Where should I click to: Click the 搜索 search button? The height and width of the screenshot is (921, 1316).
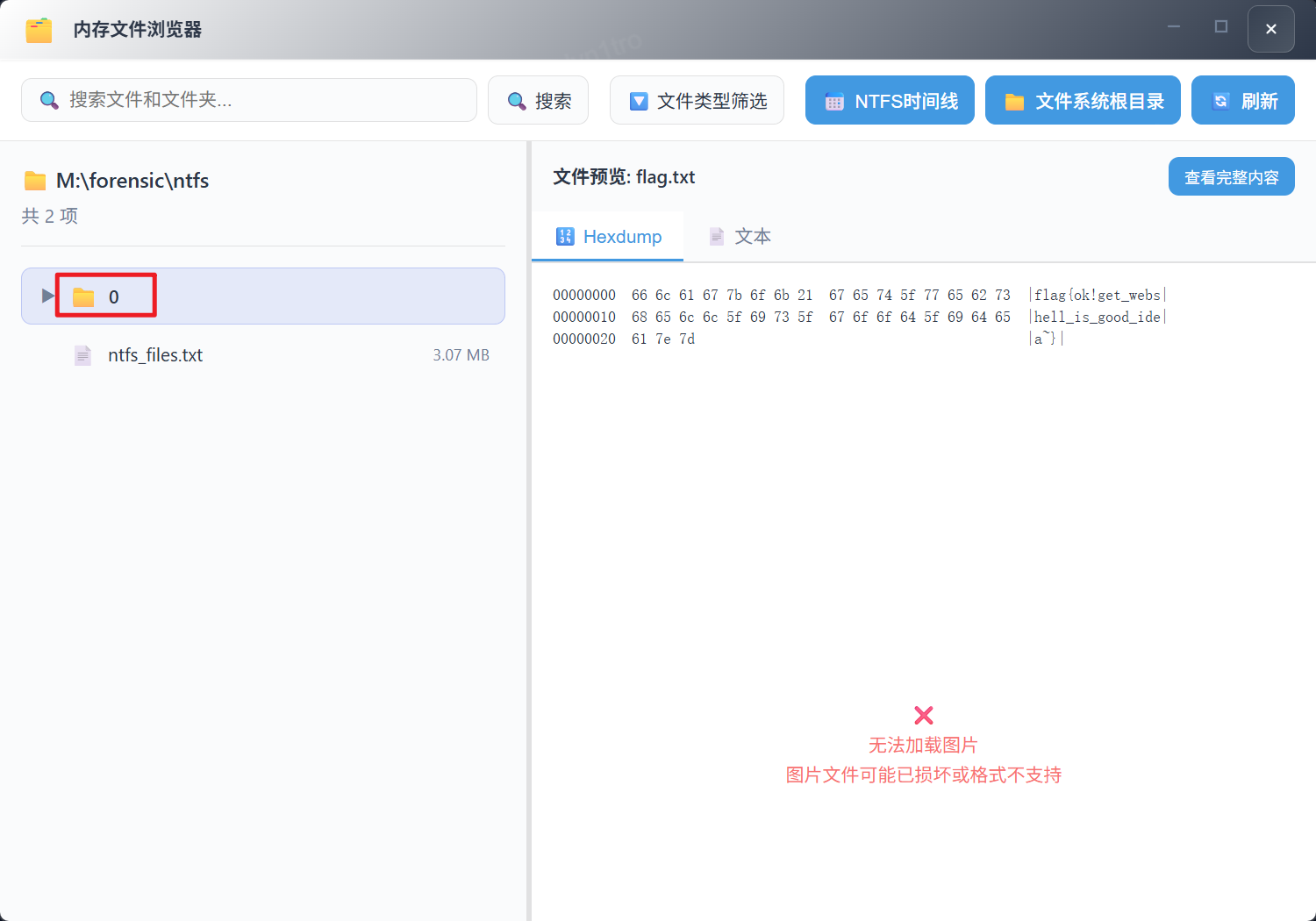[x=538, y=101]
